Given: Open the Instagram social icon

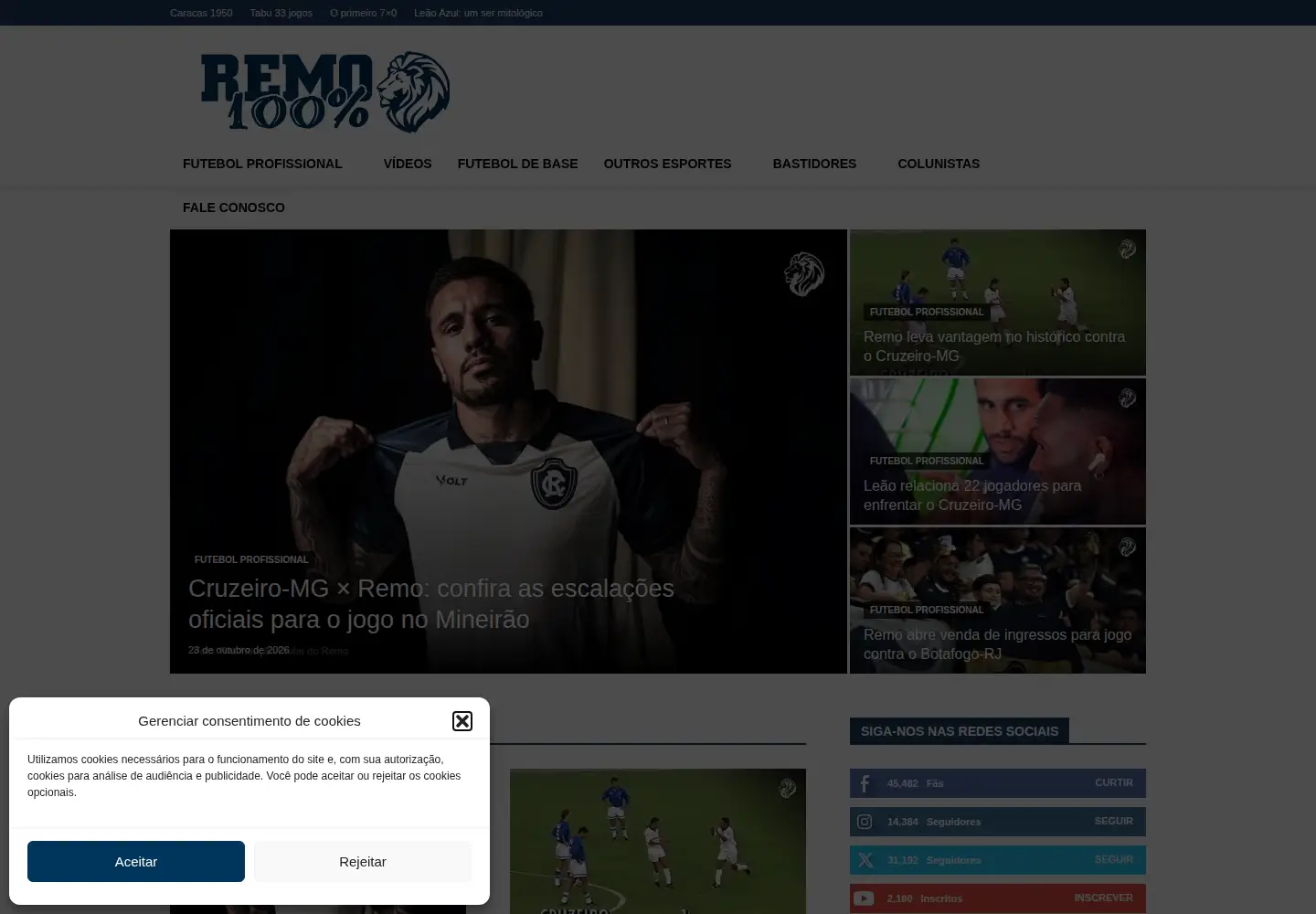Looking at the screenshot, I should click(865, 822).
